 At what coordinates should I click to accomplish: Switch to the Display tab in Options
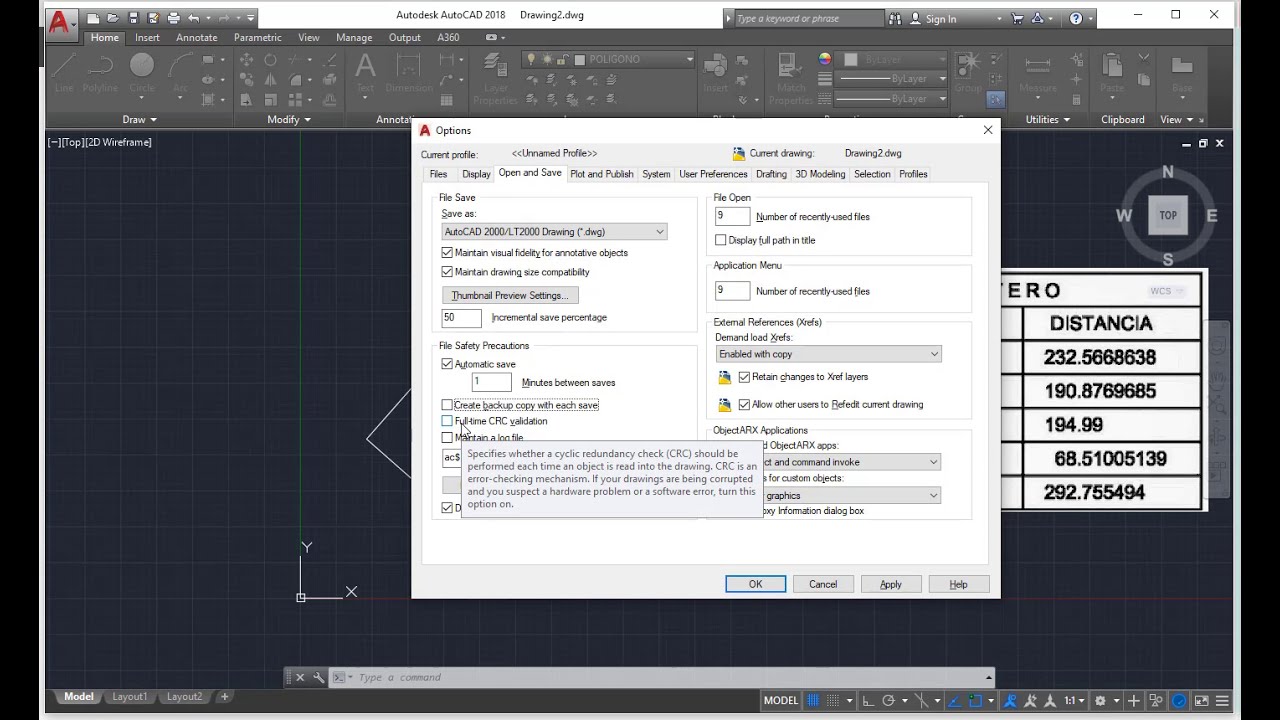[476, 174]
